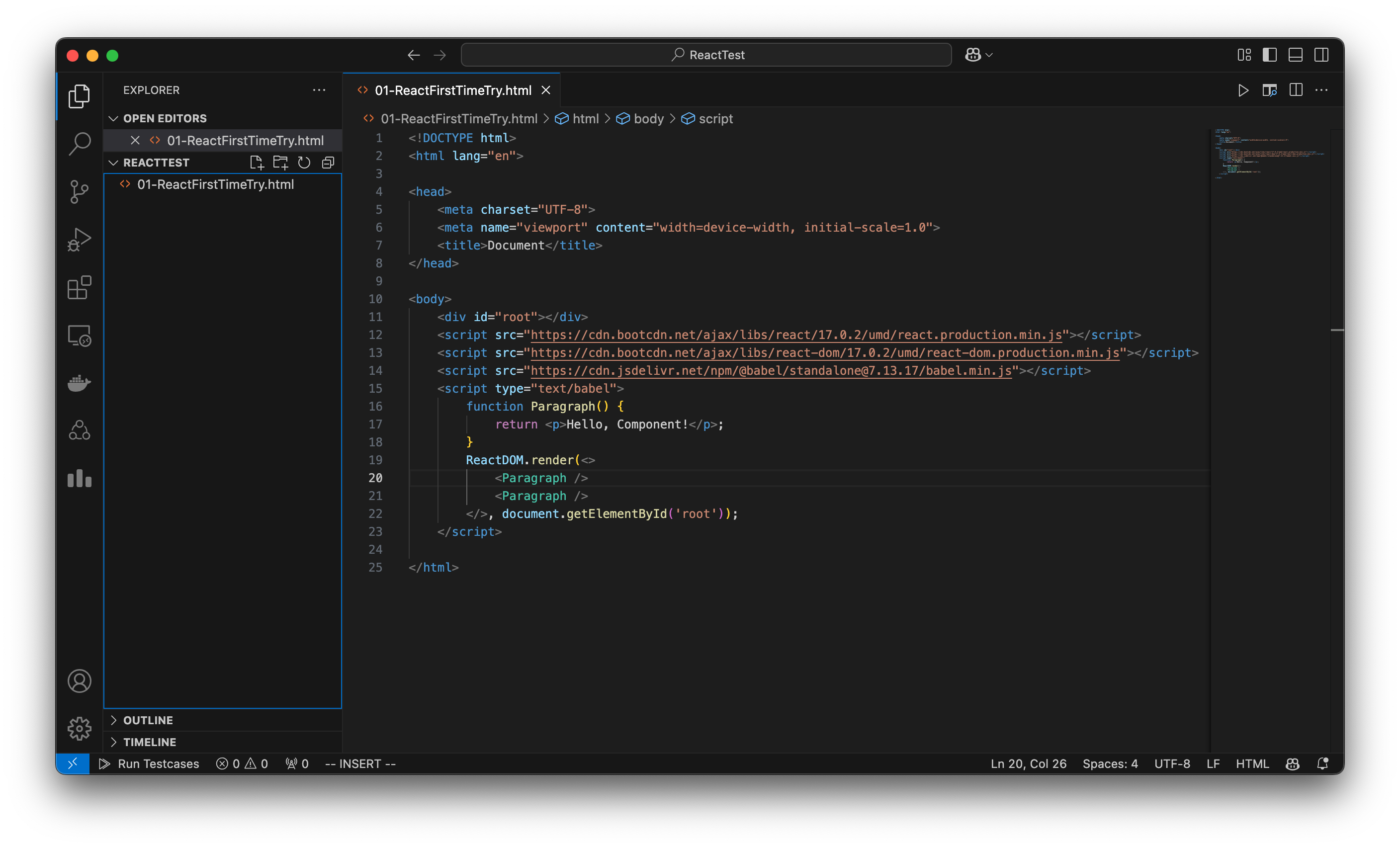Toggle the Primary Side Bar visibility
1400x848 pixels.
(1269, 55)
